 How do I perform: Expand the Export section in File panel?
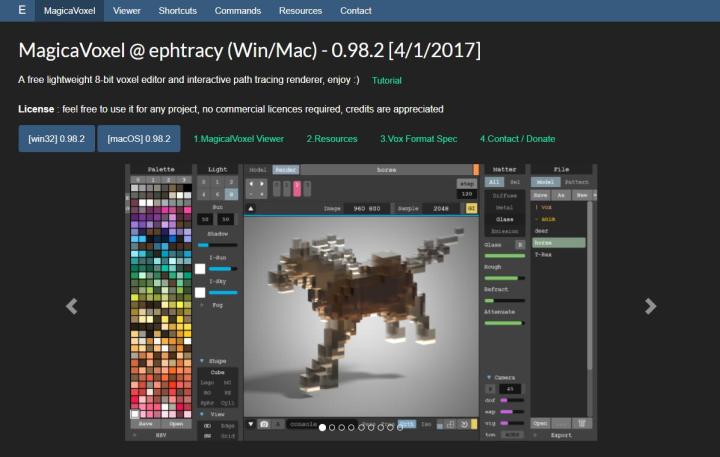(561, 435)
